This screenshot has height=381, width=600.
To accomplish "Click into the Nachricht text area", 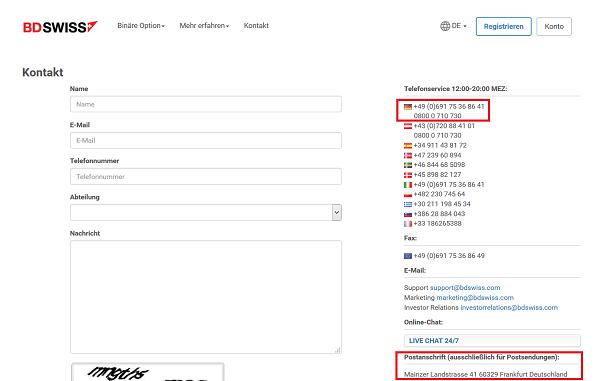I will pos(205,297).
